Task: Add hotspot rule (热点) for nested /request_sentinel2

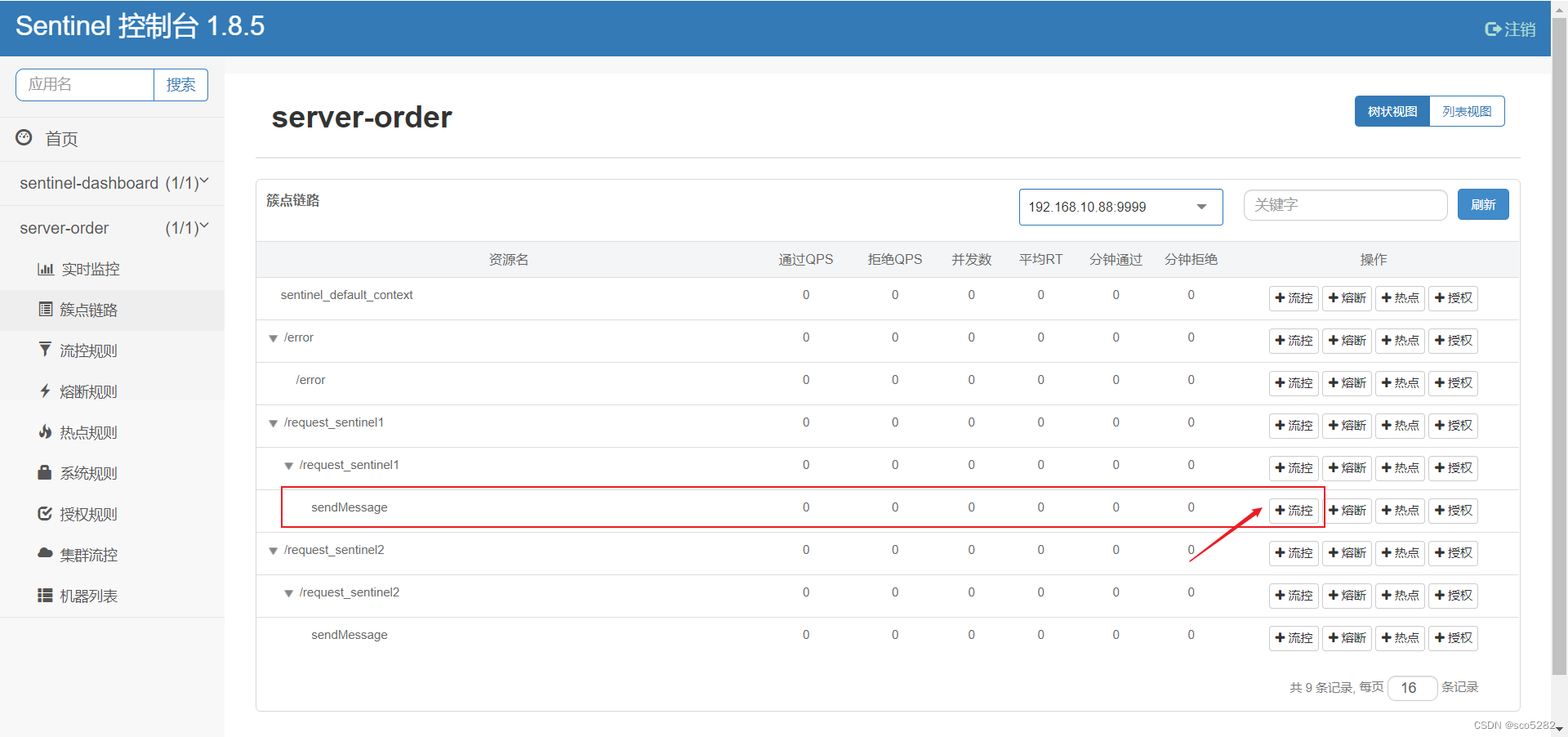Action: (1400, 596)
